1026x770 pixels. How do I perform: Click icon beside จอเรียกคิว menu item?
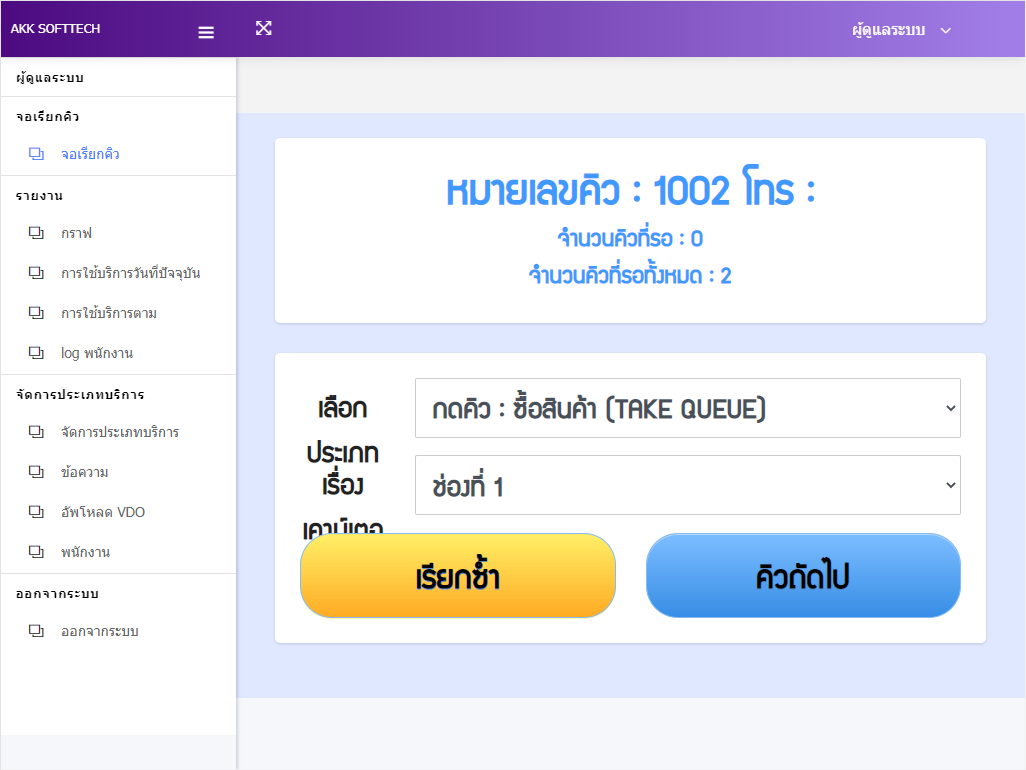point(37,154)
